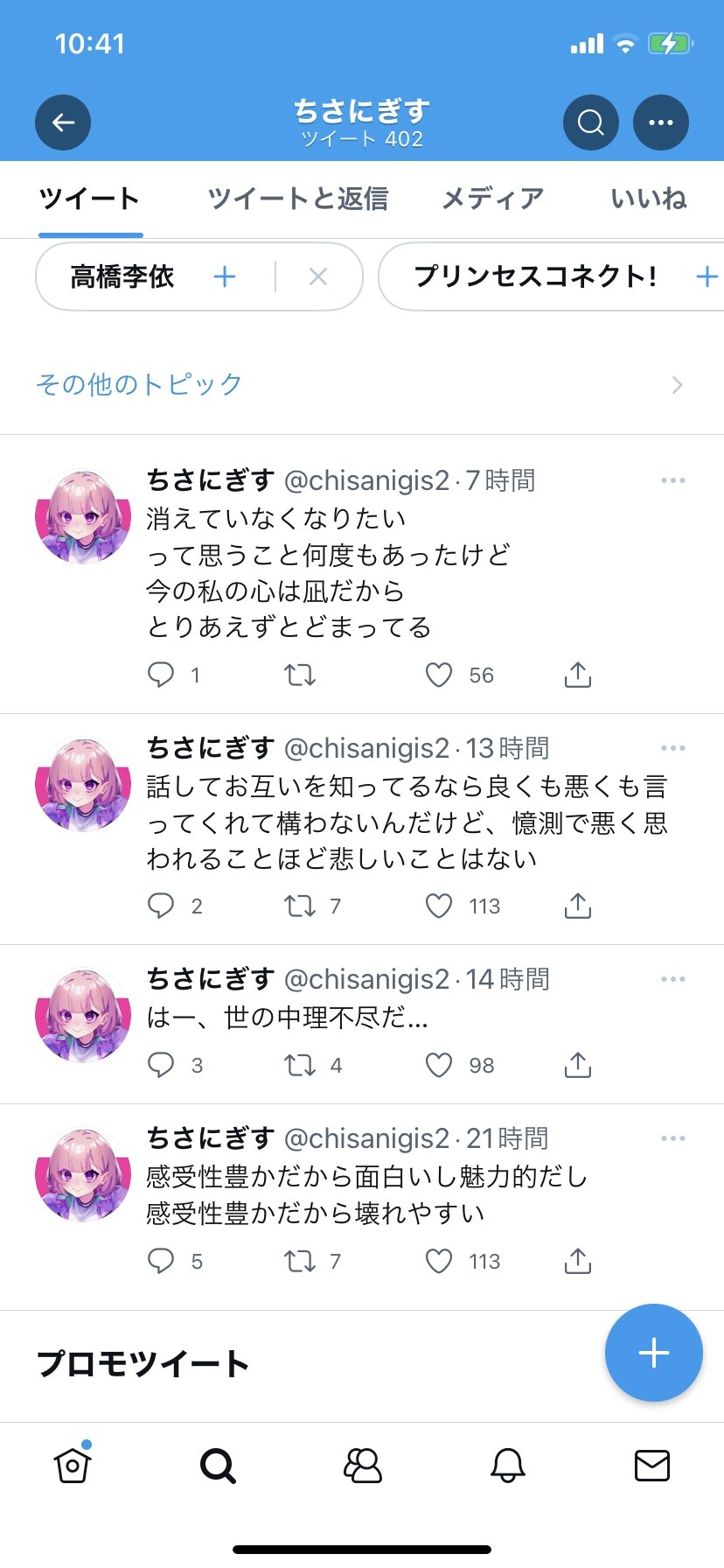The height and width of the screenshot is (1568, 724).
Task: Tap the compose tweet floating button
Action: coord(654,1353)
